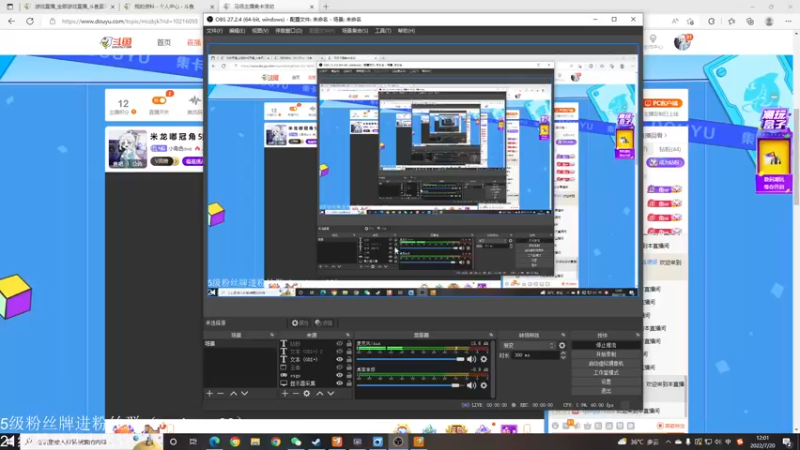Viewport: 800px width, 450px height.
Task: Click 开始录制 button in OBS controls
Action: click(606, 355)
